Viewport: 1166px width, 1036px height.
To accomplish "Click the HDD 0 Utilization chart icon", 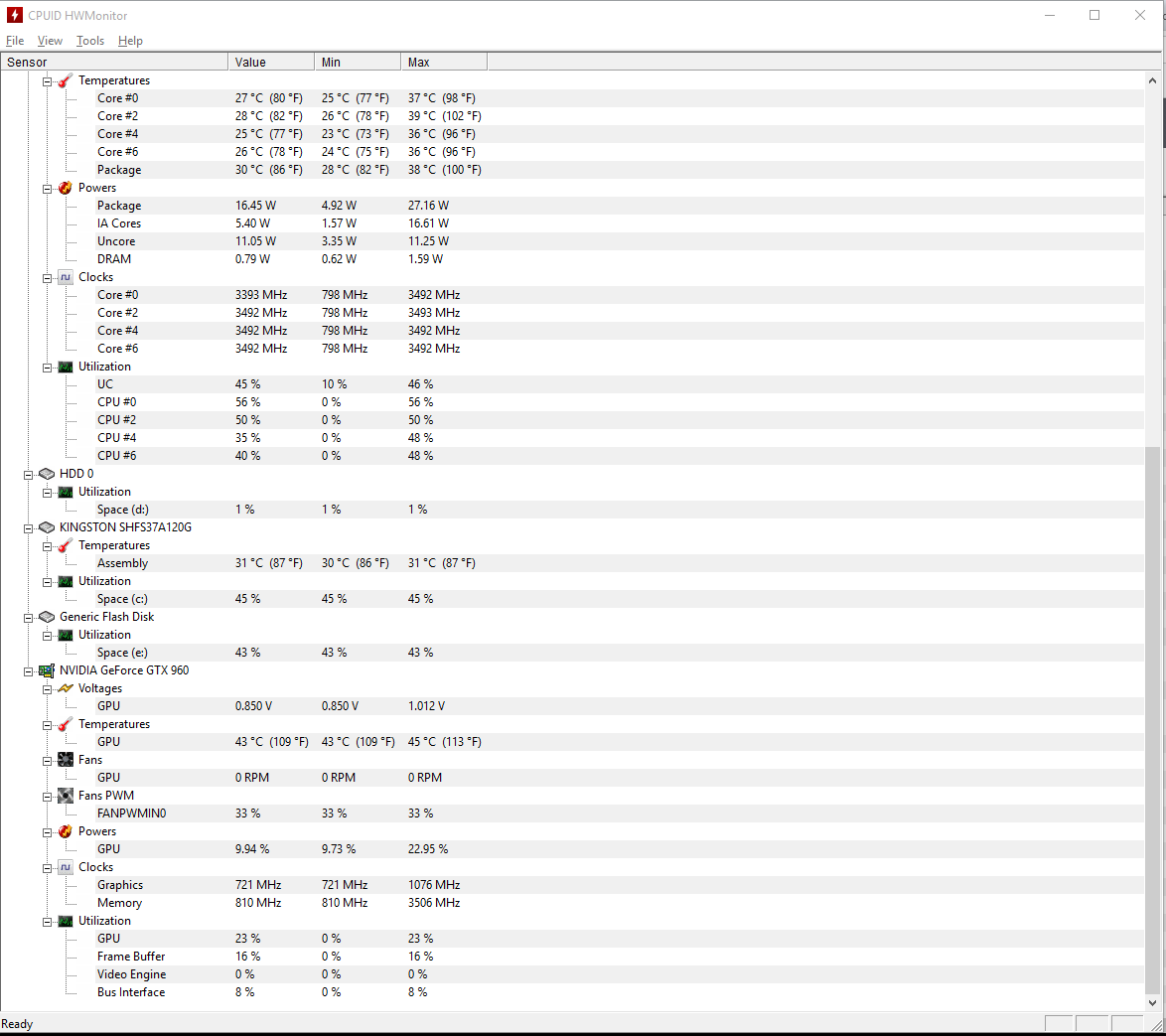I will [x=66, y=492].
